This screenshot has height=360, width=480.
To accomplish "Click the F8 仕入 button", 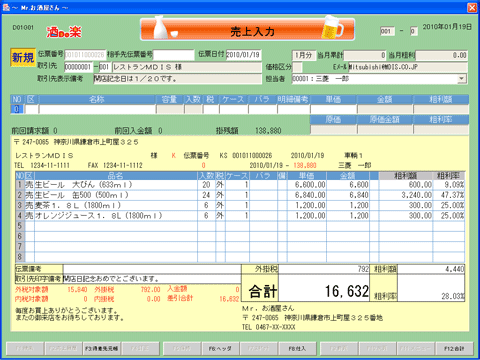I will click(x=297, y=349).
